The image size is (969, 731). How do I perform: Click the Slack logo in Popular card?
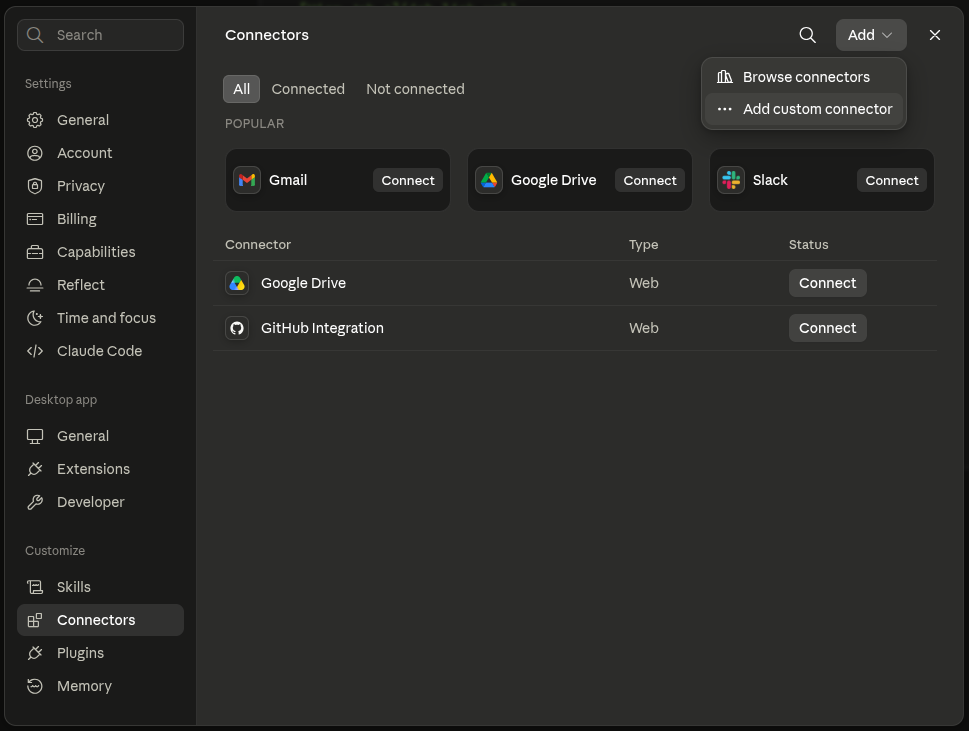pyautogui.click(x=731, y=180)
